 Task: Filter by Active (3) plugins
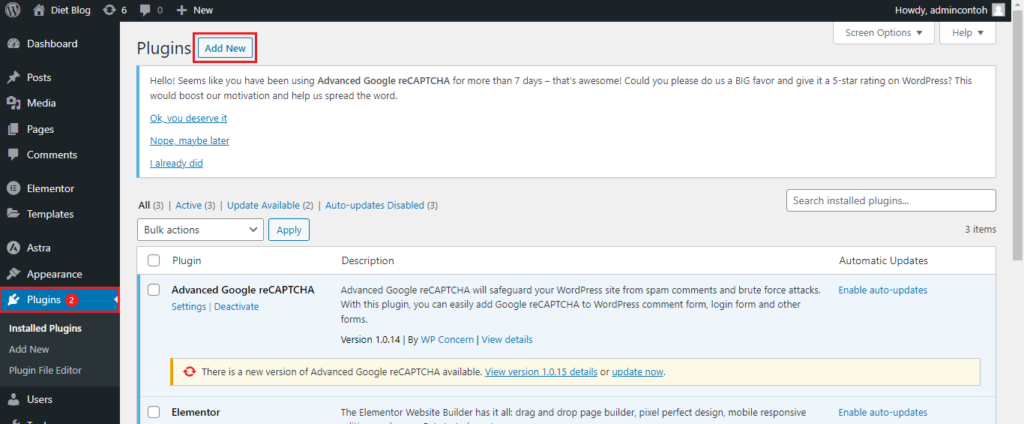[195, 205]
